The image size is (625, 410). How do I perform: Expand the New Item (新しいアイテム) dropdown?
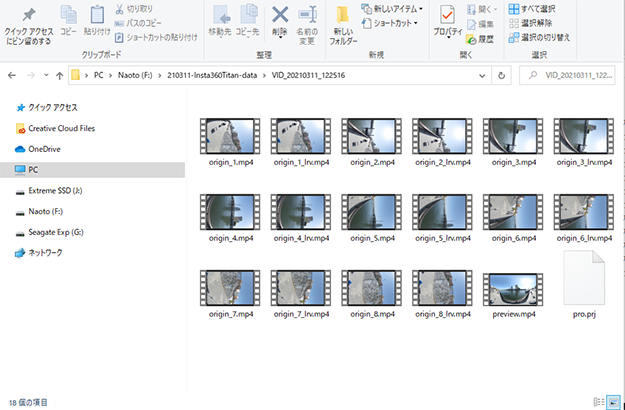pos(392,9)
